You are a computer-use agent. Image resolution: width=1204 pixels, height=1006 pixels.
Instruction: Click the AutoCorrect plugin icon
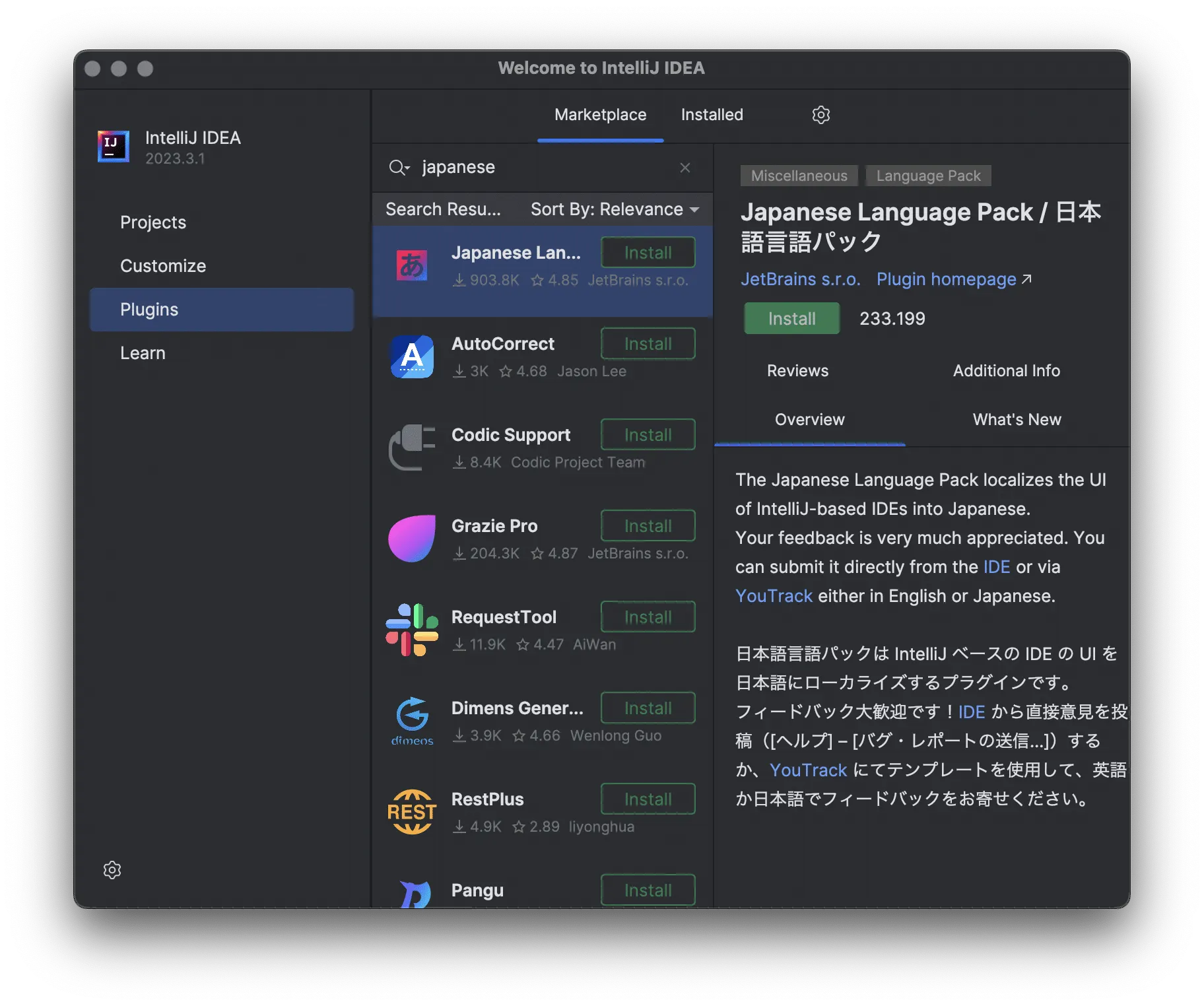click(x=412, y=356)
